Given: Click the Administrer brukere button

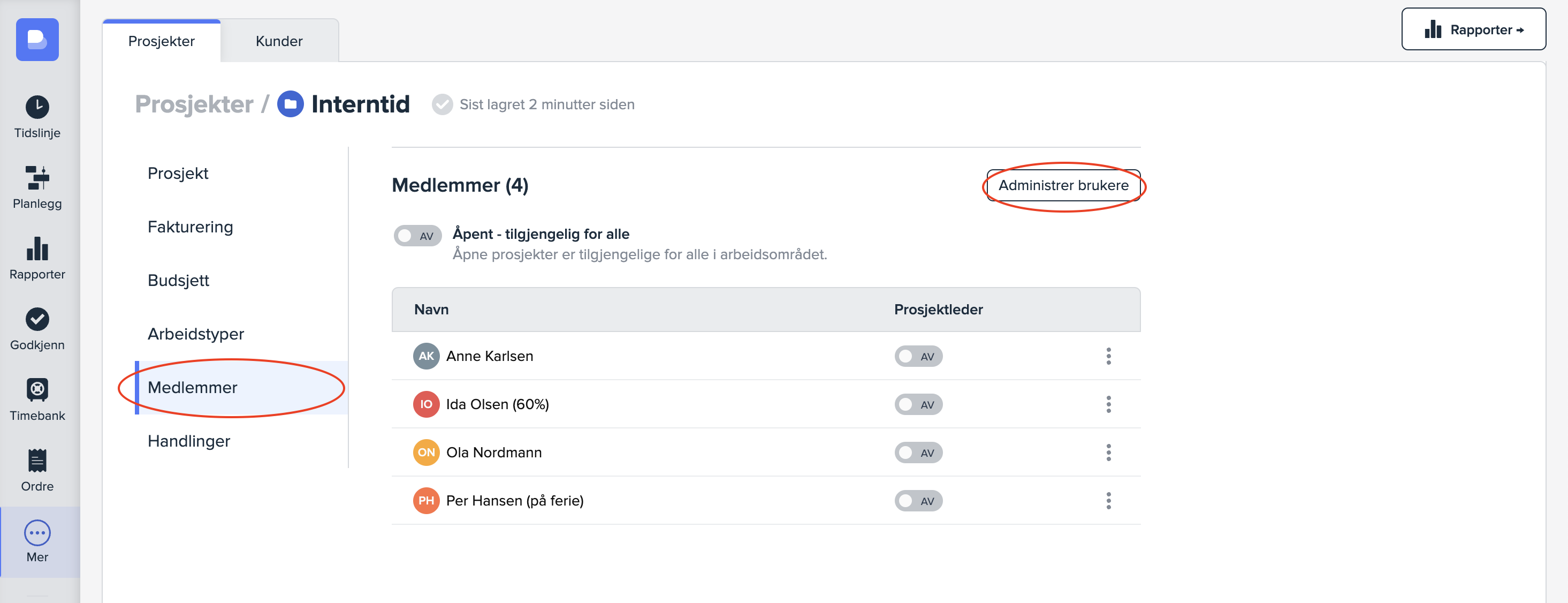Looking at the screenshot, I should (1063, 185).
